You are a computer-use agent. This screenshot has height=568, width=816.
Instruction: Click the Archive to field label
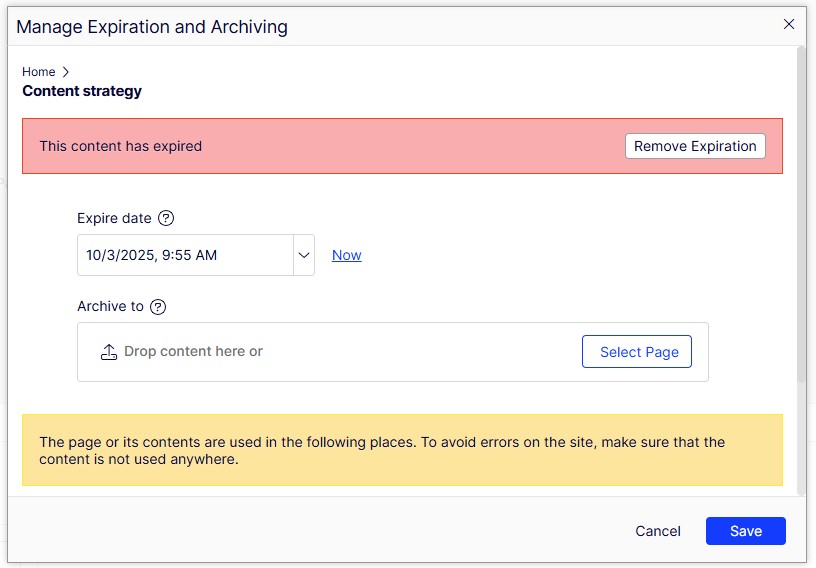(110, 307)
